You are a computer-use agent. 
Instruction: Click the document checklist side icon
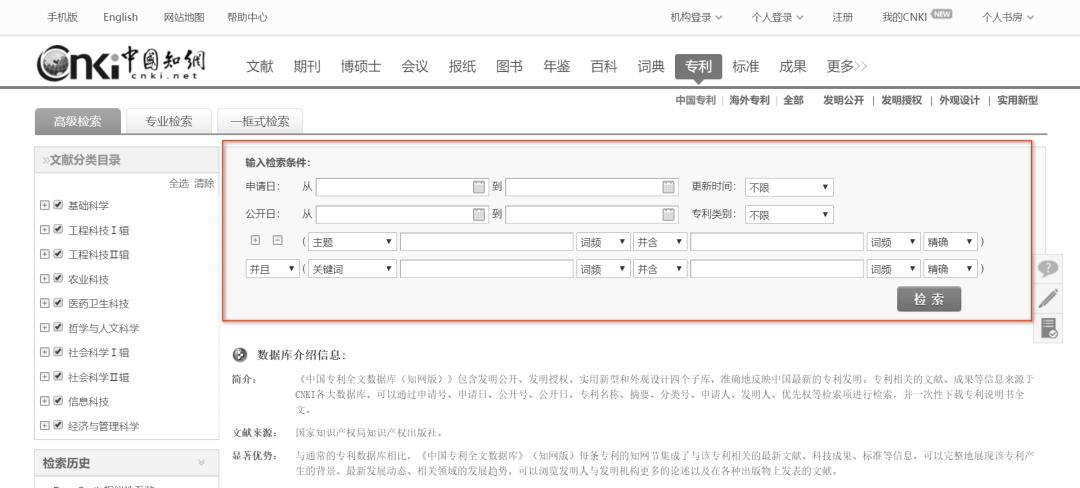[1048, 328]
